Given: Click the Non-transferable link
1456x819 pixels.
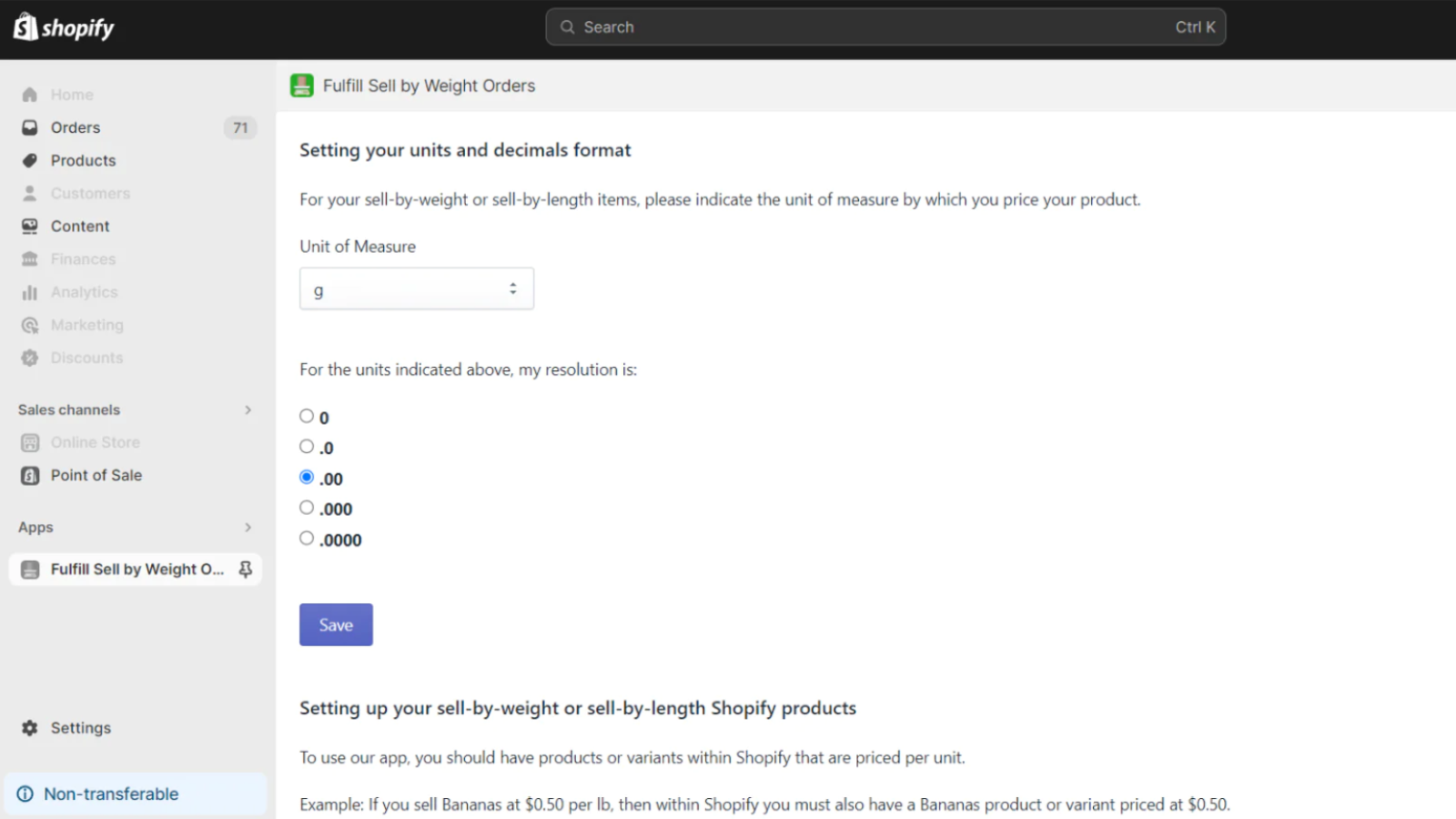Looking at the screenshot, I should [111, 794].
